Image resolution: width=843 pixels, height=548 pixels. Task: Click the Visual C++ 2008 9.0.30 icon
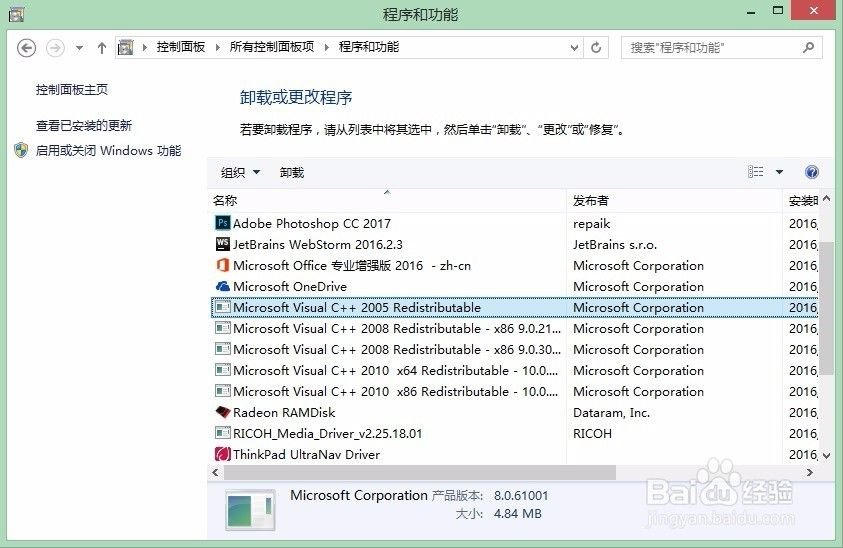(x=223, y=349)
